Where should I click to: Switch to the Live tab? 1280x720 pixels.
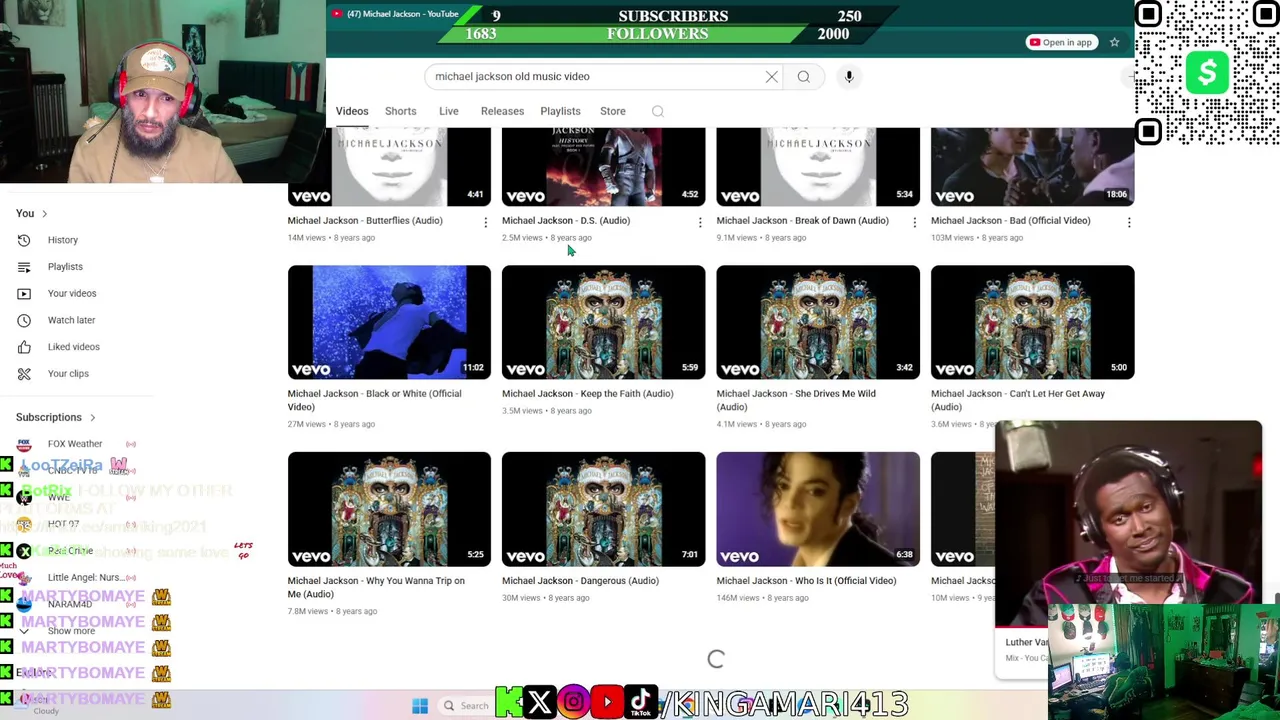[448, 111]
